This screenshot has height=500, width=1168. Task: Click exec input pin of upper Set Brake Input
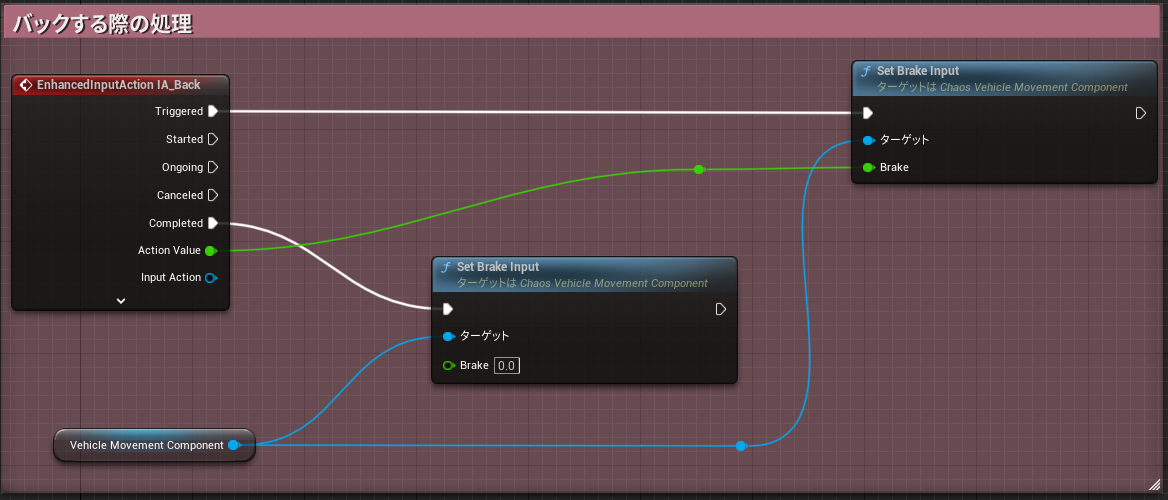(868, 113)
